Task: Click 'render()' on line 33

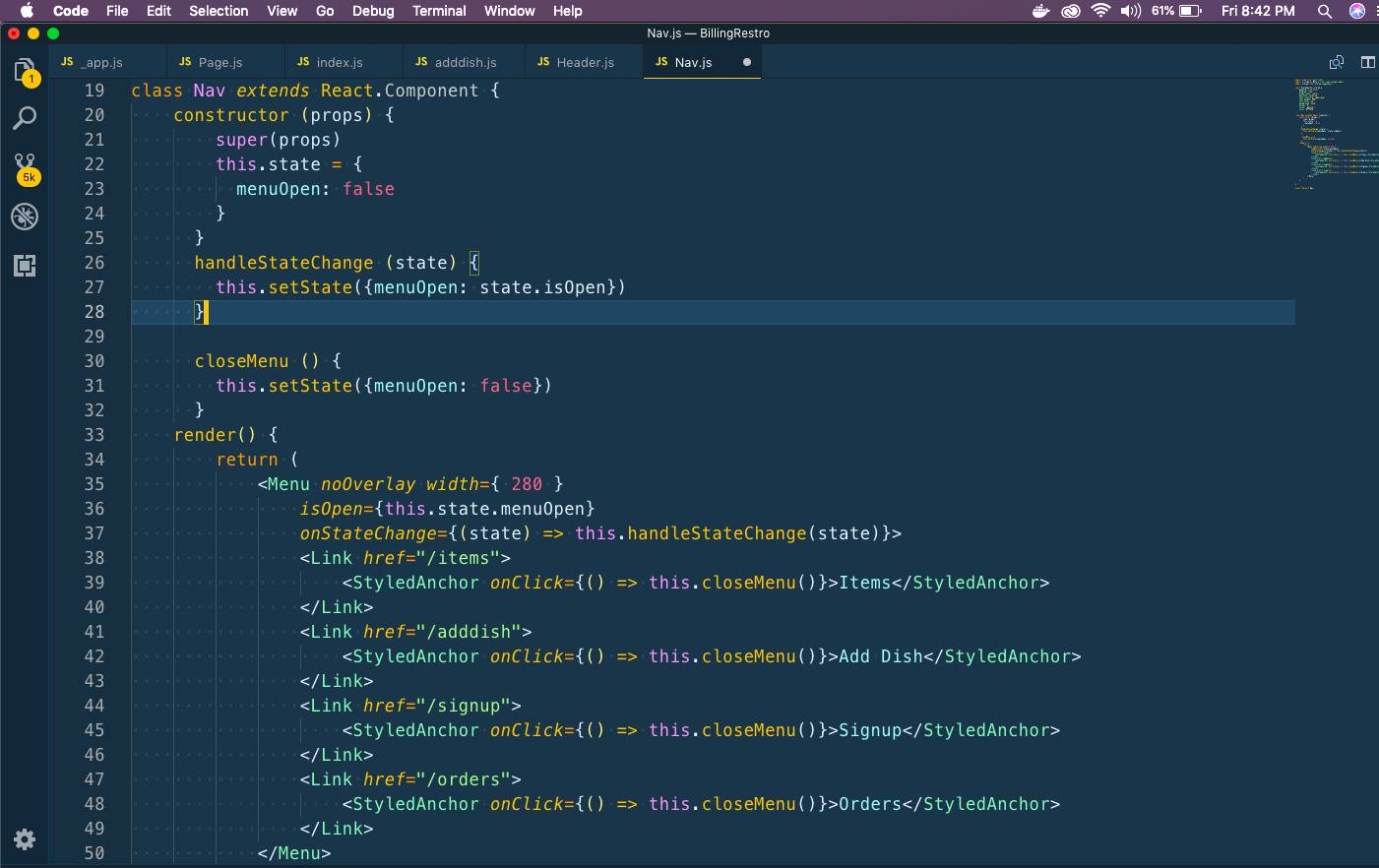Action: 215,435
